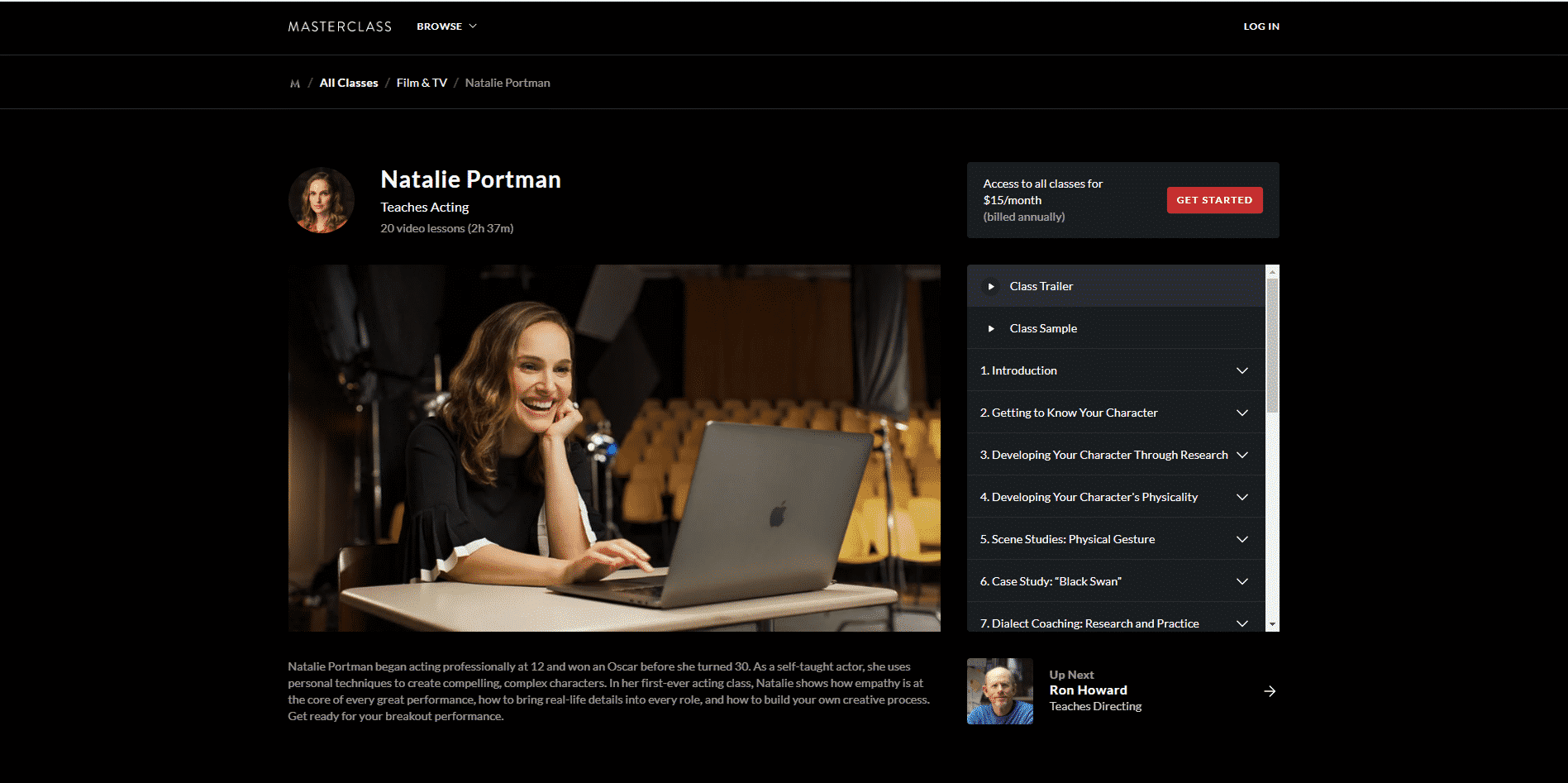
Task: Click the 20 video lessons text
Action: point(446,228)
